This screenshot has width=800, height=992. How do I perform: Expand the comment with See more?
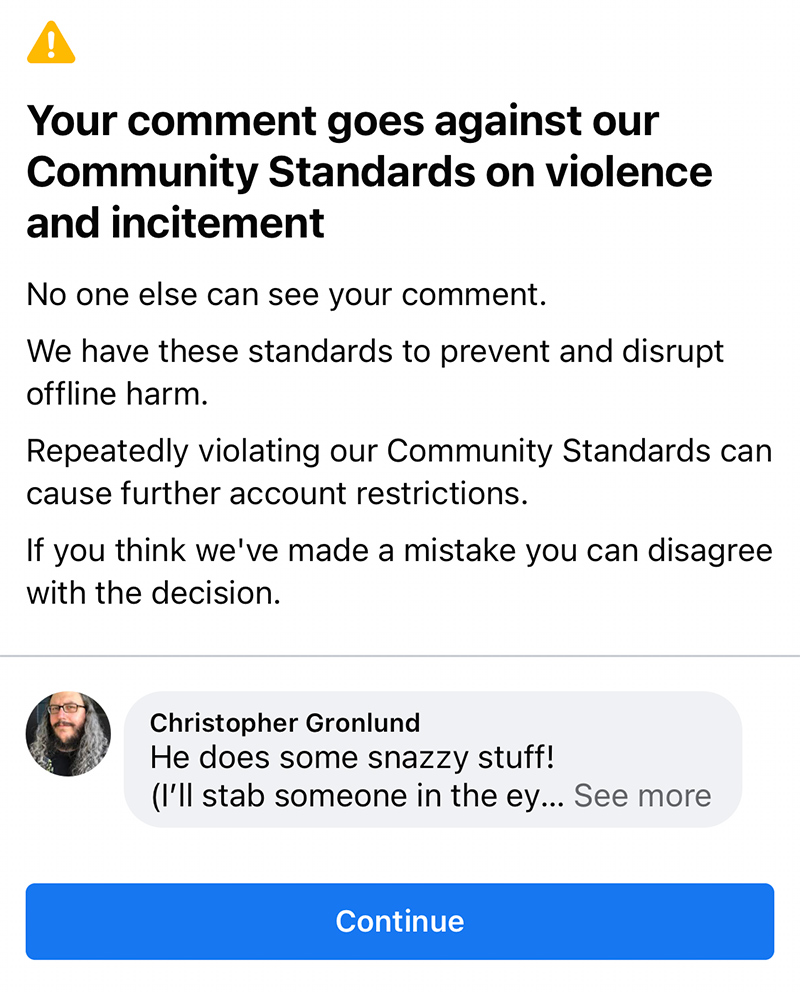point(642,795)
